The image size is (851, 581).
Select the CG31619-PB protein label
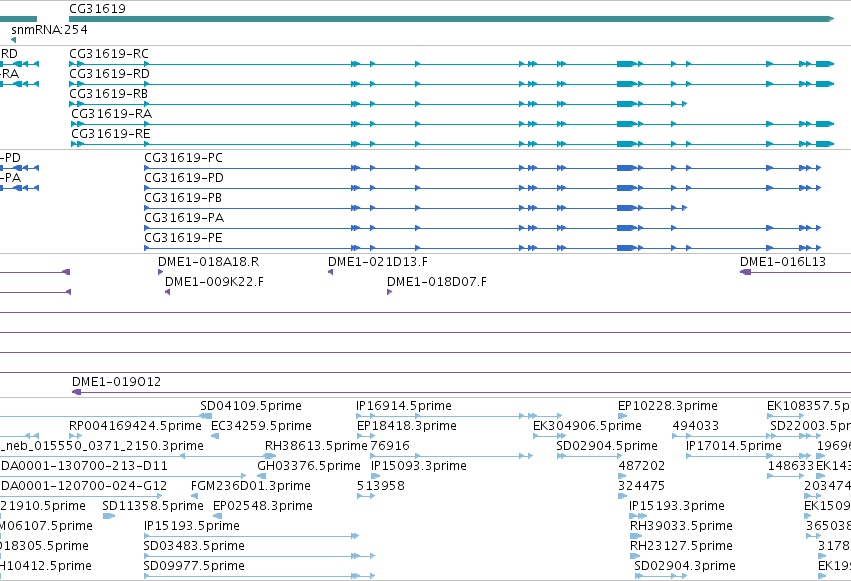click(x=183, y=198)
